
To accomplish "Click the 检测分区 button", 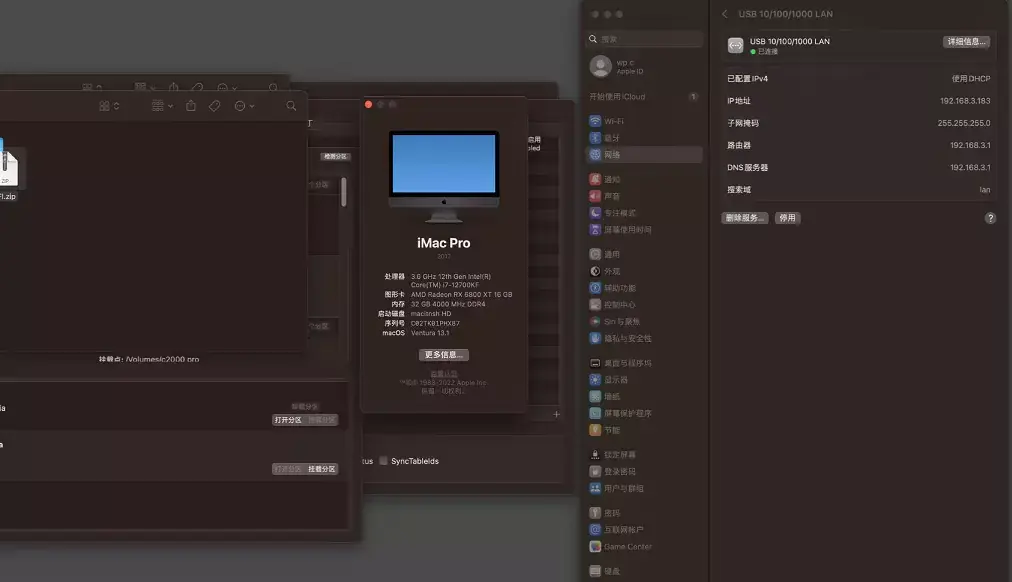I will (x=335, y=157).
